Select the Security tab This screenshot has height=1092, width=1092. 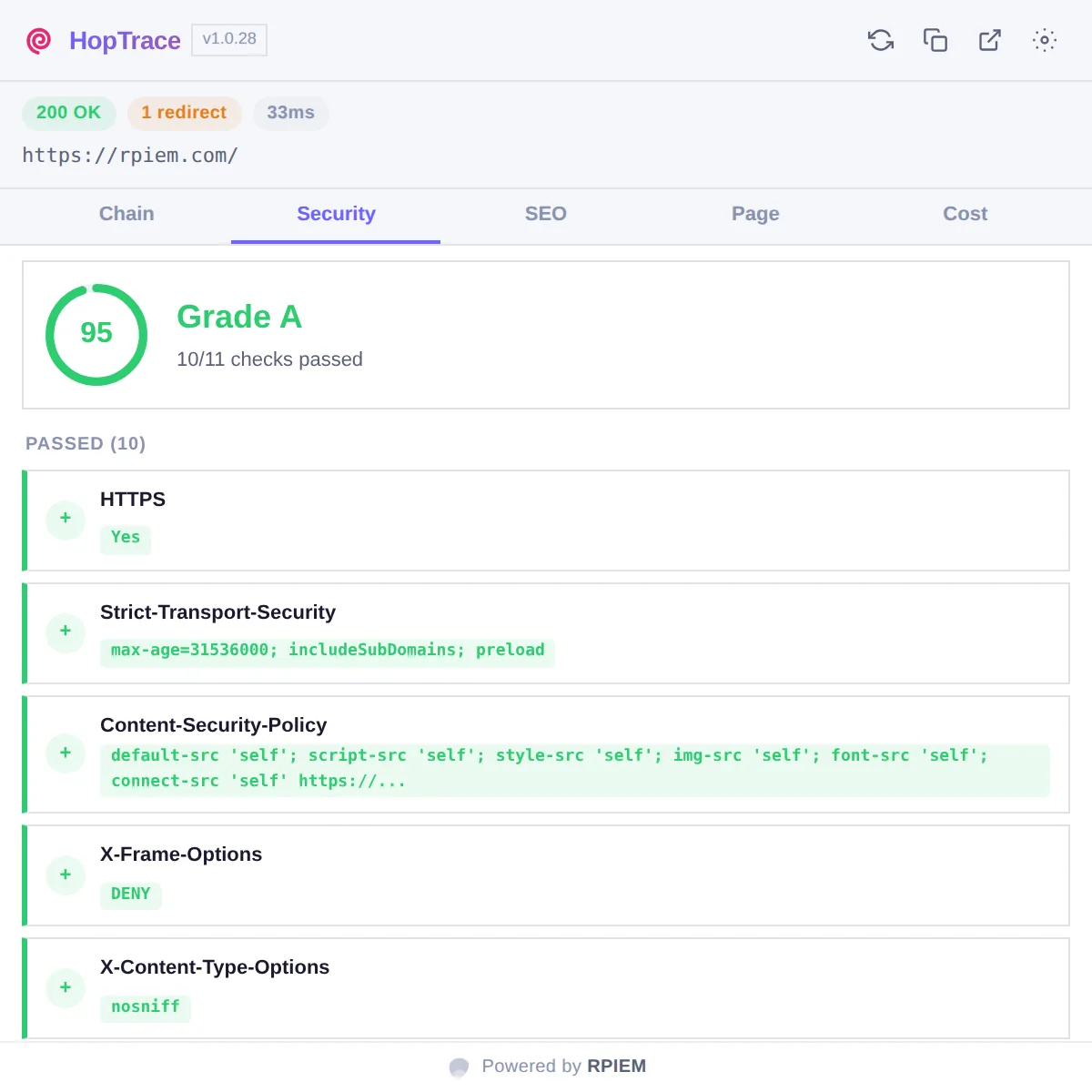pyautogui.click(x=336, y=215)
